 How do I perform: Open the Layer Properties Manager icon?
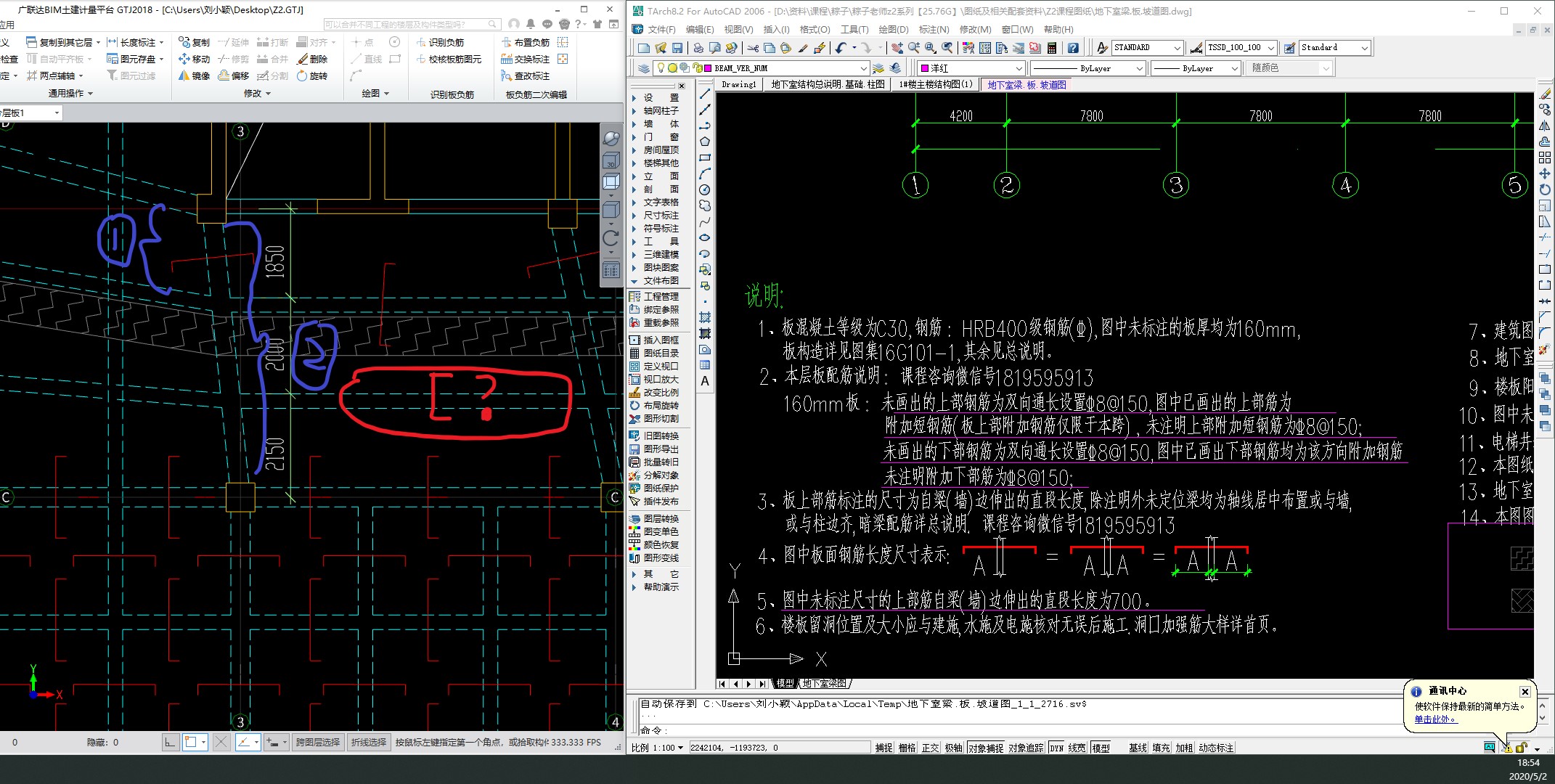644,68
